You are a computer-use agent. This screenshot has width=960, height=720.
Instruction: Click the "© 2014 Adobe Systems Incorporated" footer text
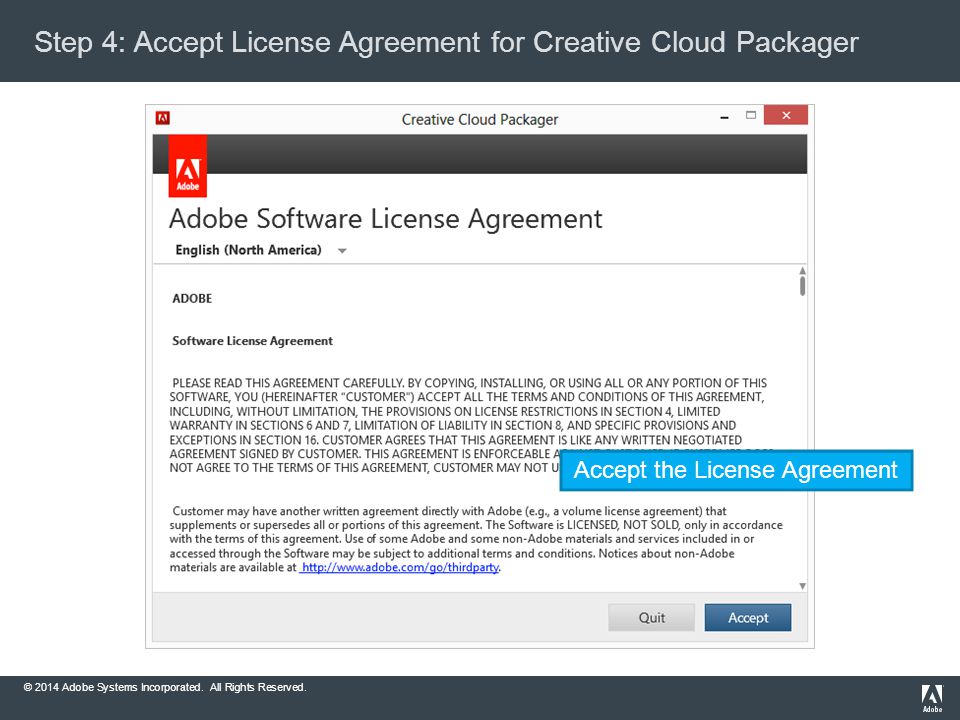coord(165,687)
